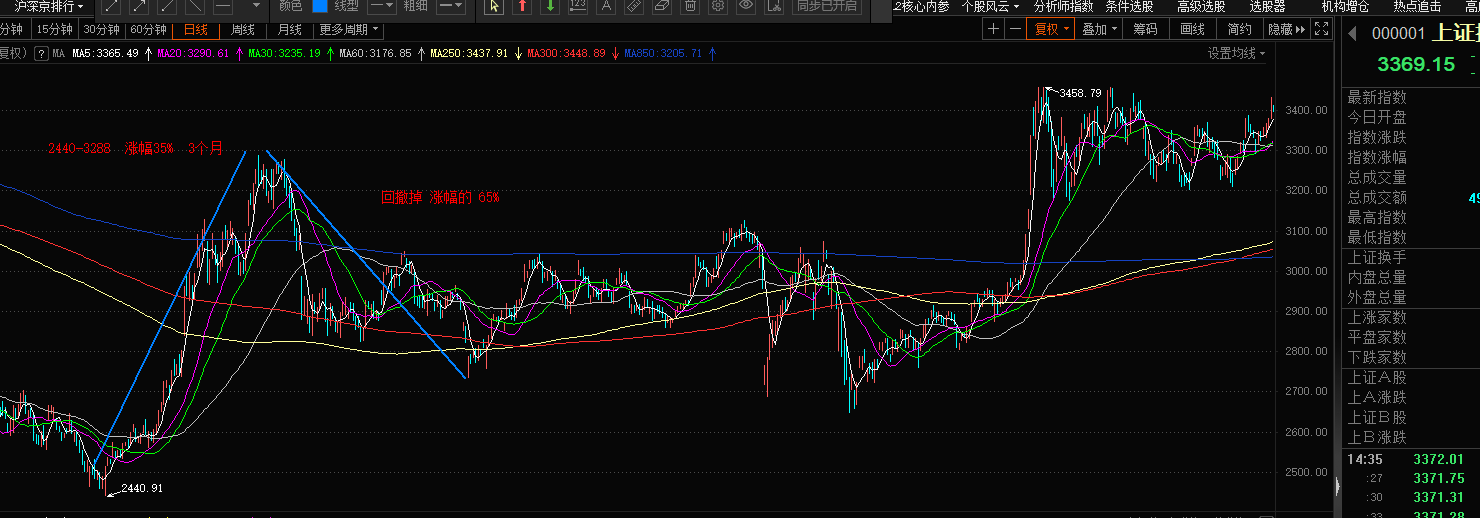The image size is (1480, 518).
Task: Click the 筹码 chip distribution button
Action: point(1146,29)
